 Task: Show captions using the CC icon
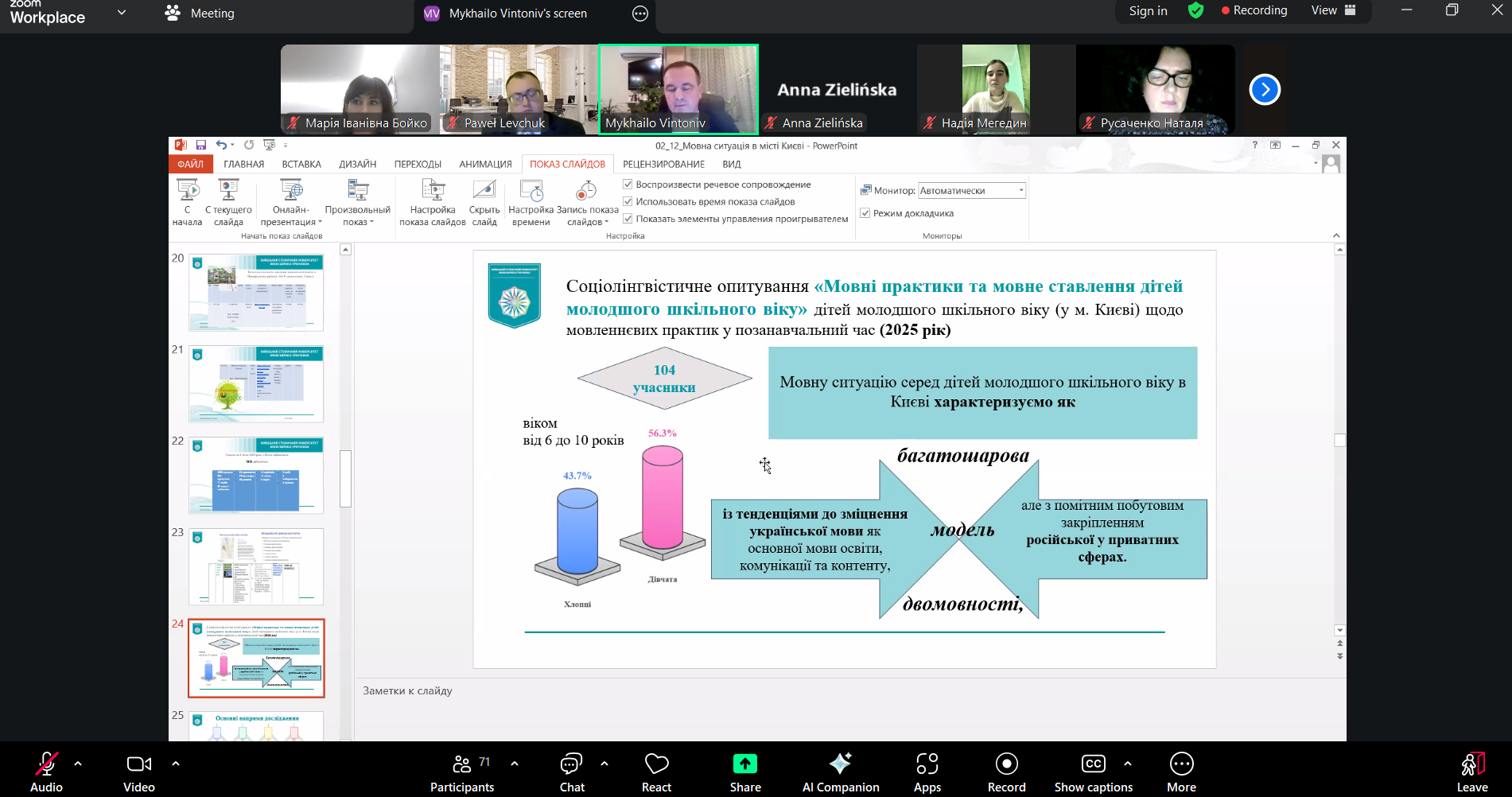1093,764
